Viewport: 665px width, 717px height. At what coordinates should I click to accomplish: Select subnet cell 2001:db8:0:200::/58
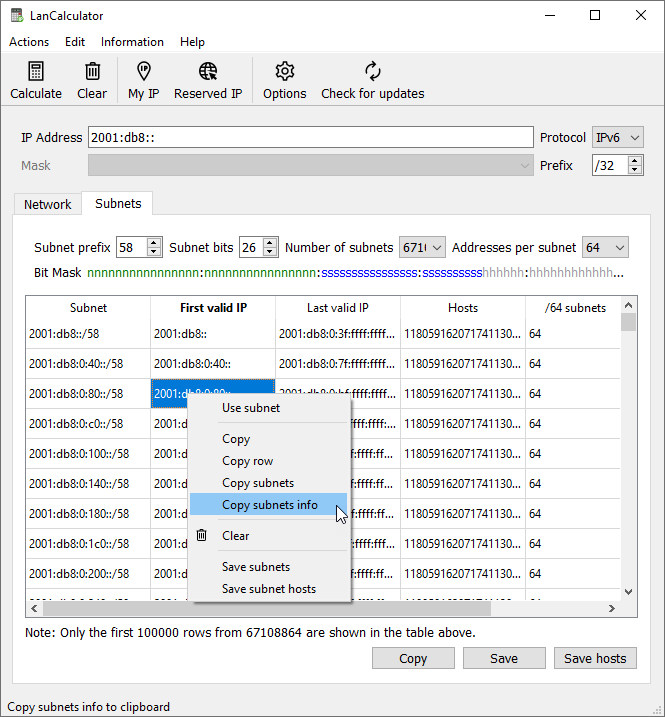pos(88,573)
